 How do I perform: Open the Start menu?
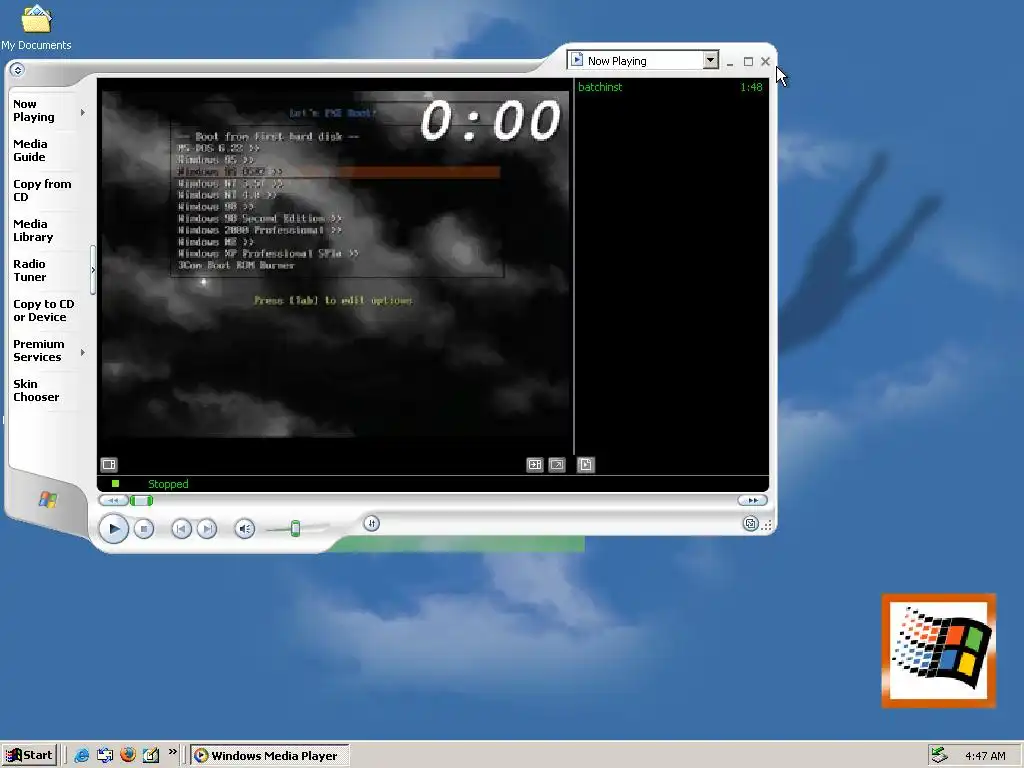pos(29,755)
